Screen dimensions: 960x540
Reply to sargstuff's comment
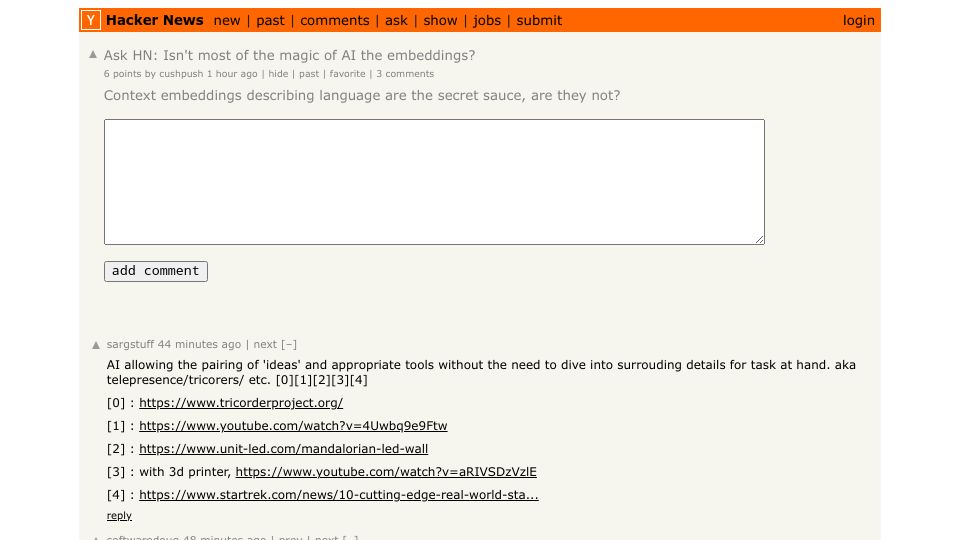(x=119, y=516)
